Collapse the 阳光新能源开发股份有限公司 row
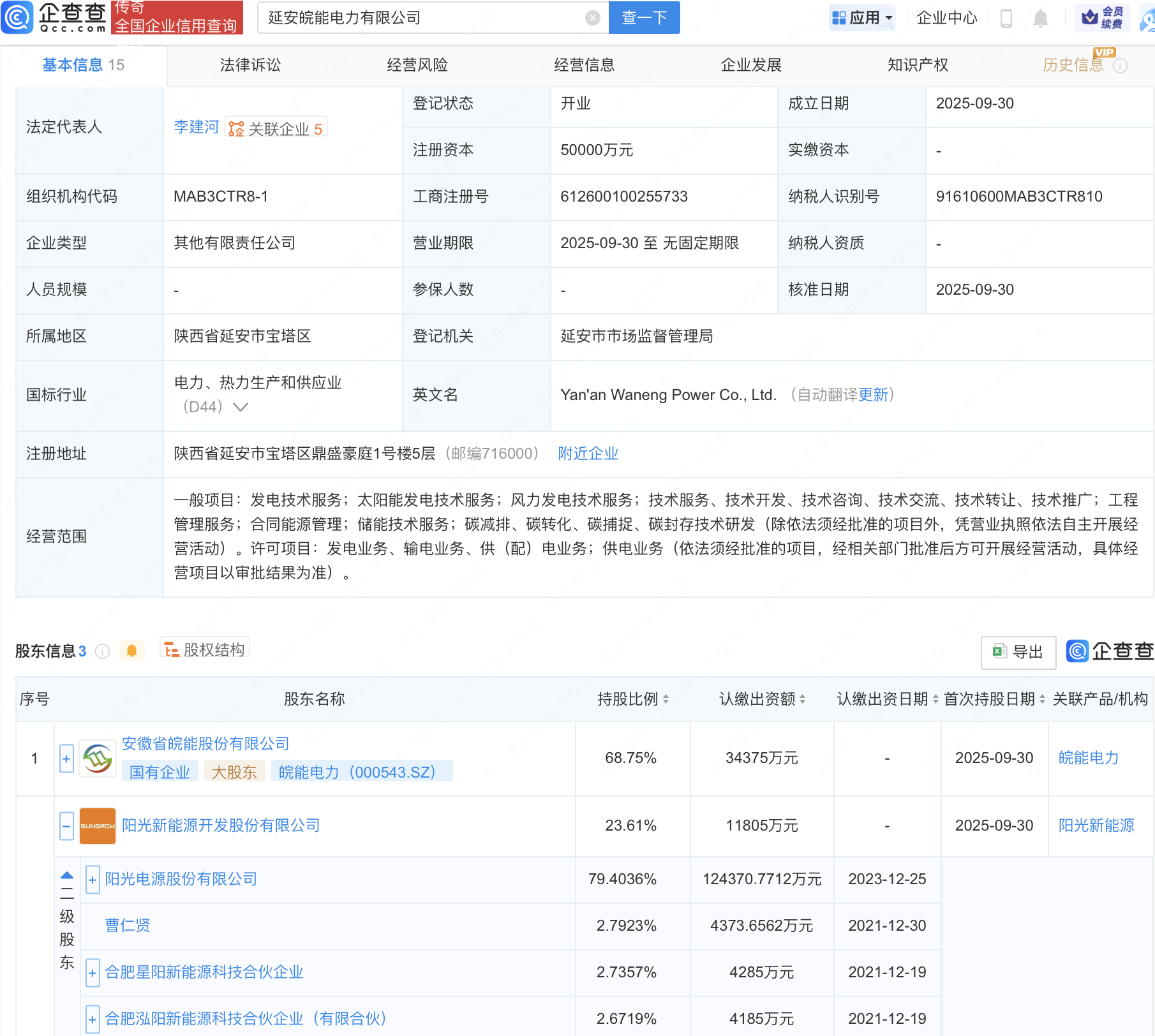The image size is (1155, 1036). click(x=66, y=825)
